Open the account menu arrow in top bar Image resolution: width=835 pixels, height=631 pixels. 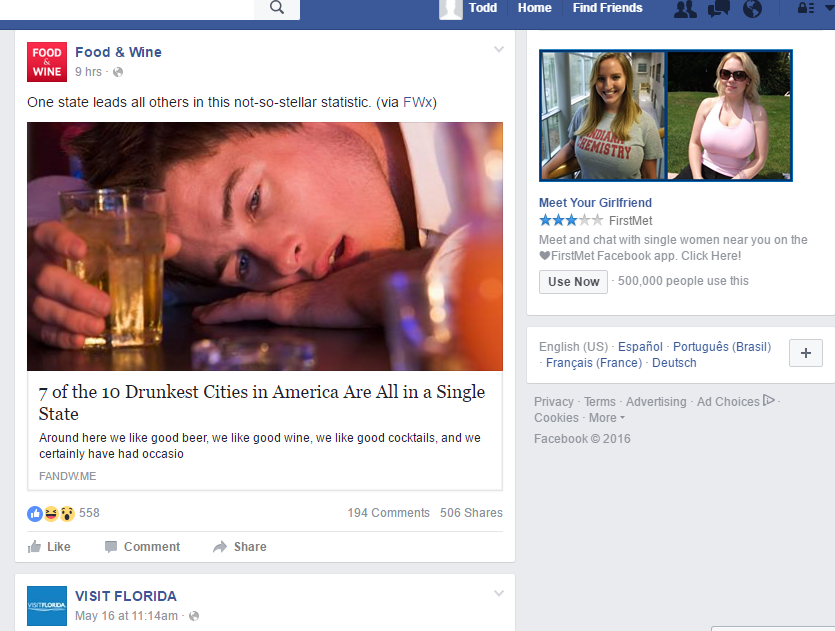click(826, 9)
